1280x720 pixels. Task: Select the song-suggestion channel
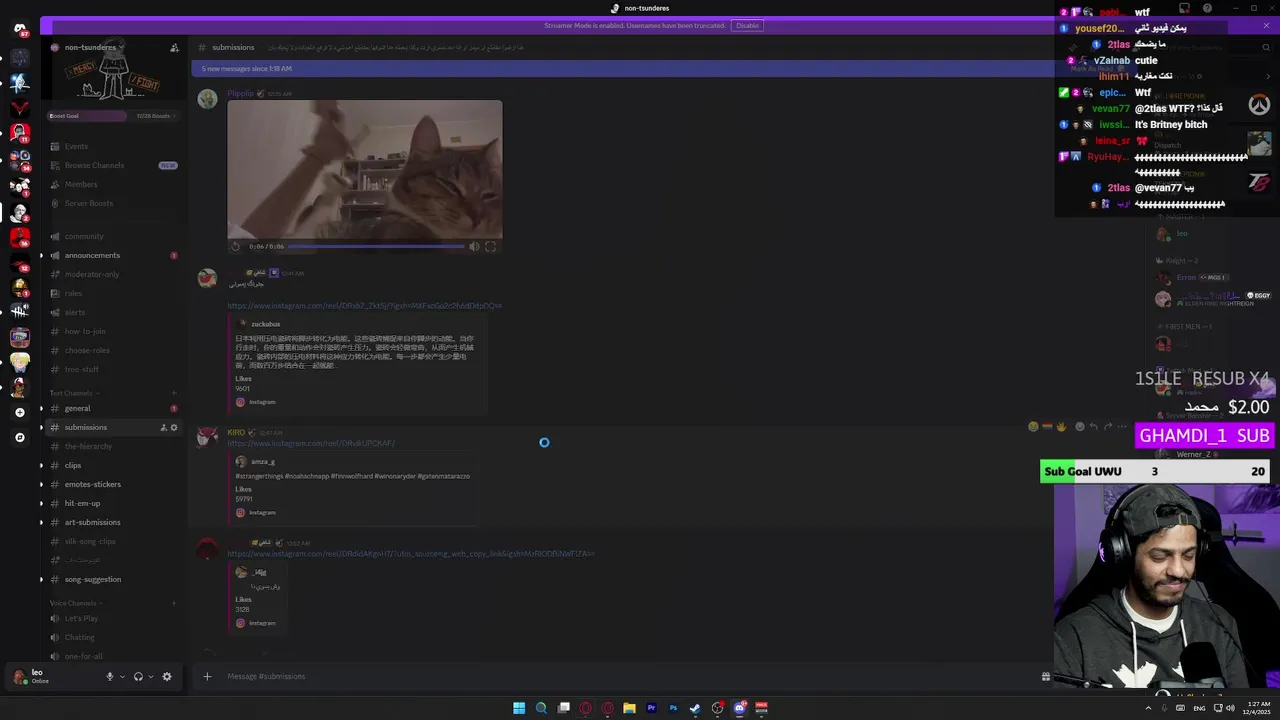coord(113,579)
